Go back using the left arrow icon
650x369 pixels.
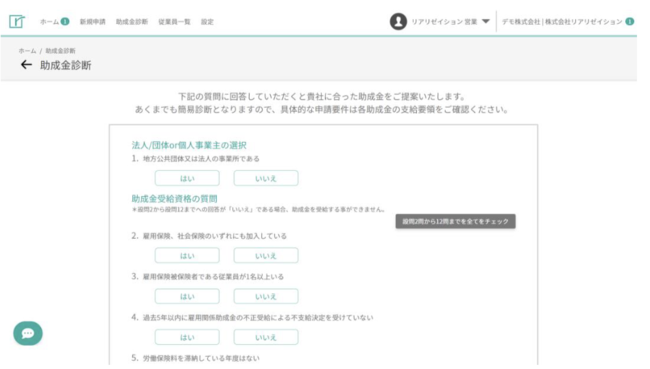(26, 65)
